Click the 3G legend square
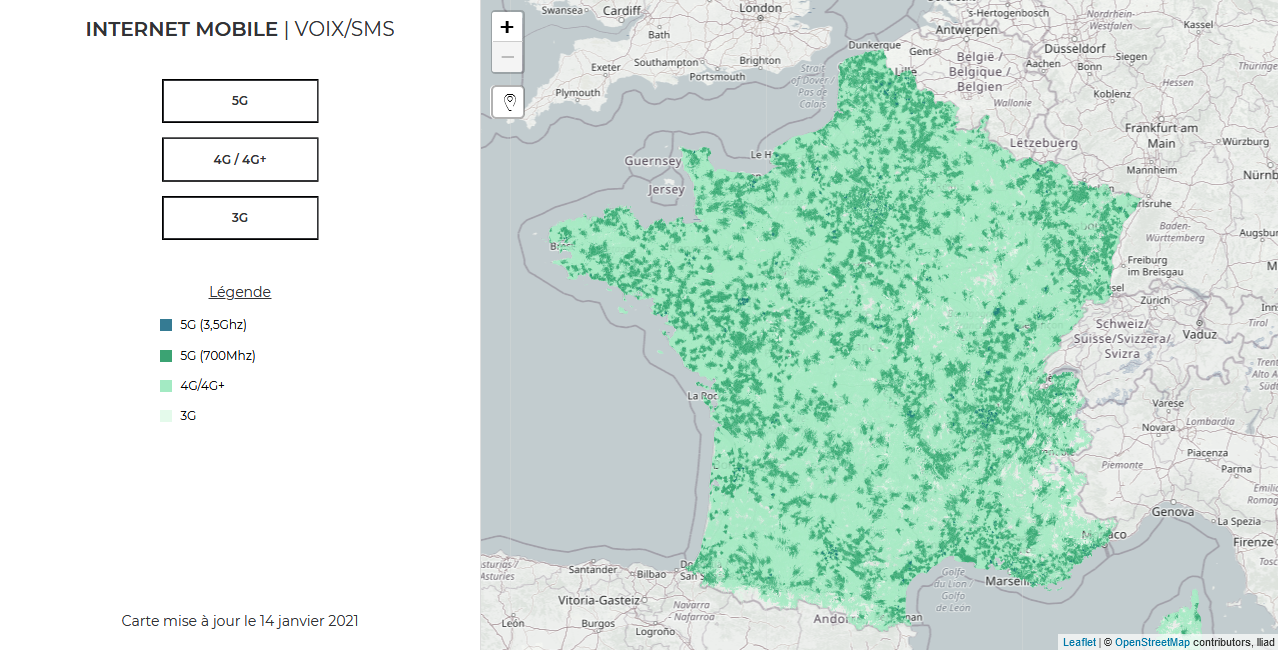 coord(166,415)
